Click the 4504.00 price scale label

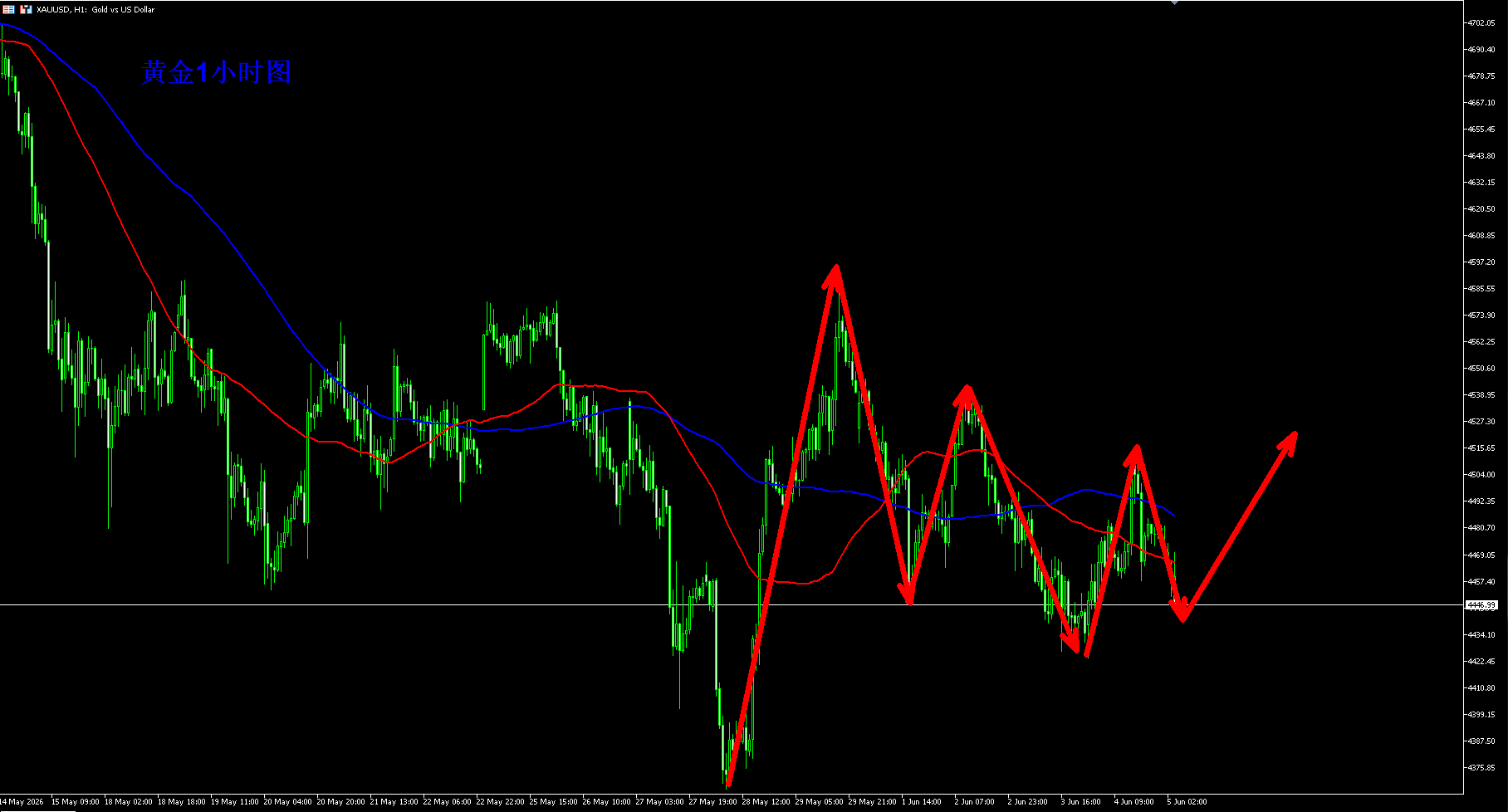click(x=1481, y=475)
